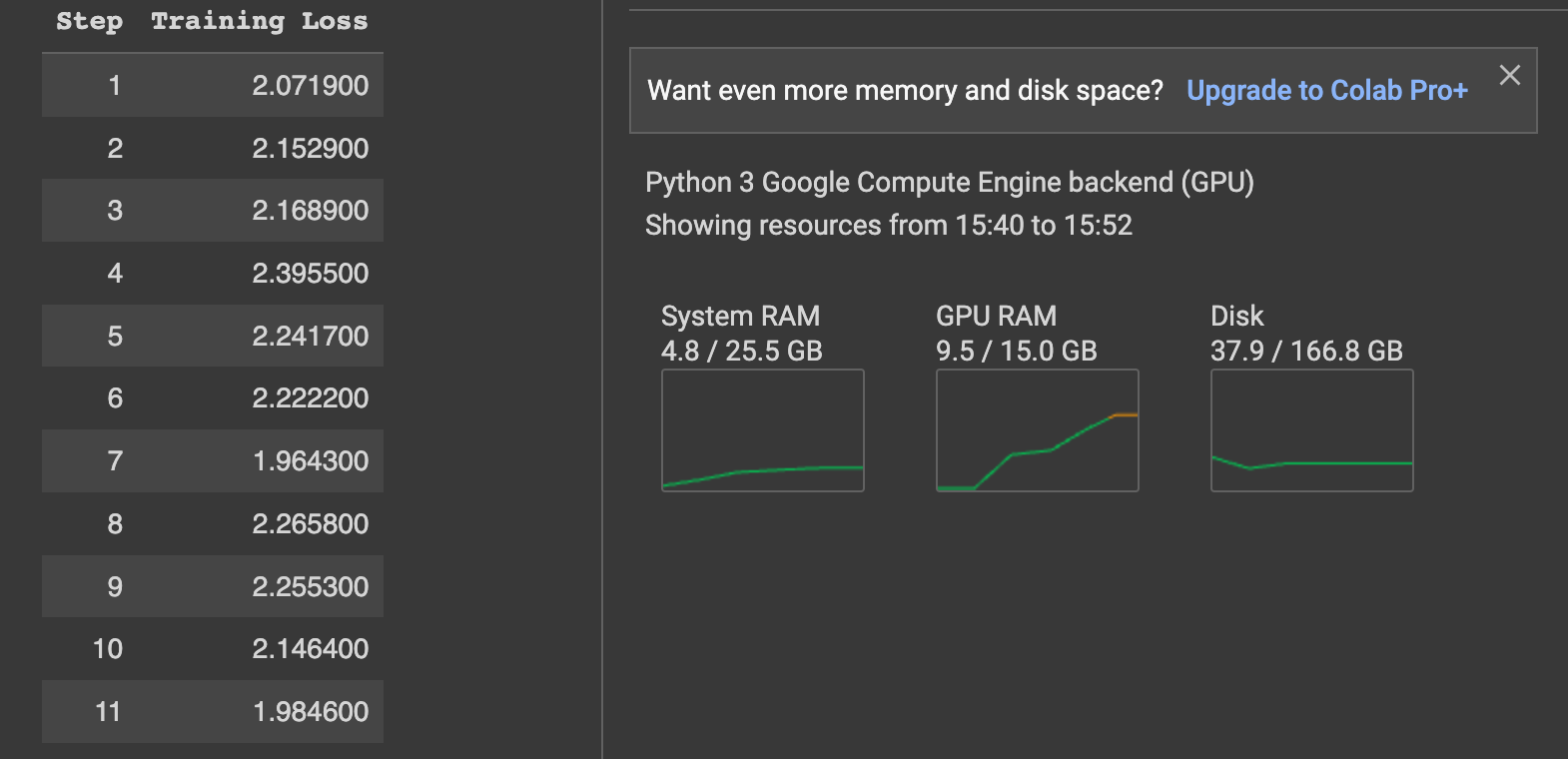Click the step 8 loss value 2.265800
1568x759 pixels.
[x=310, y=524]
